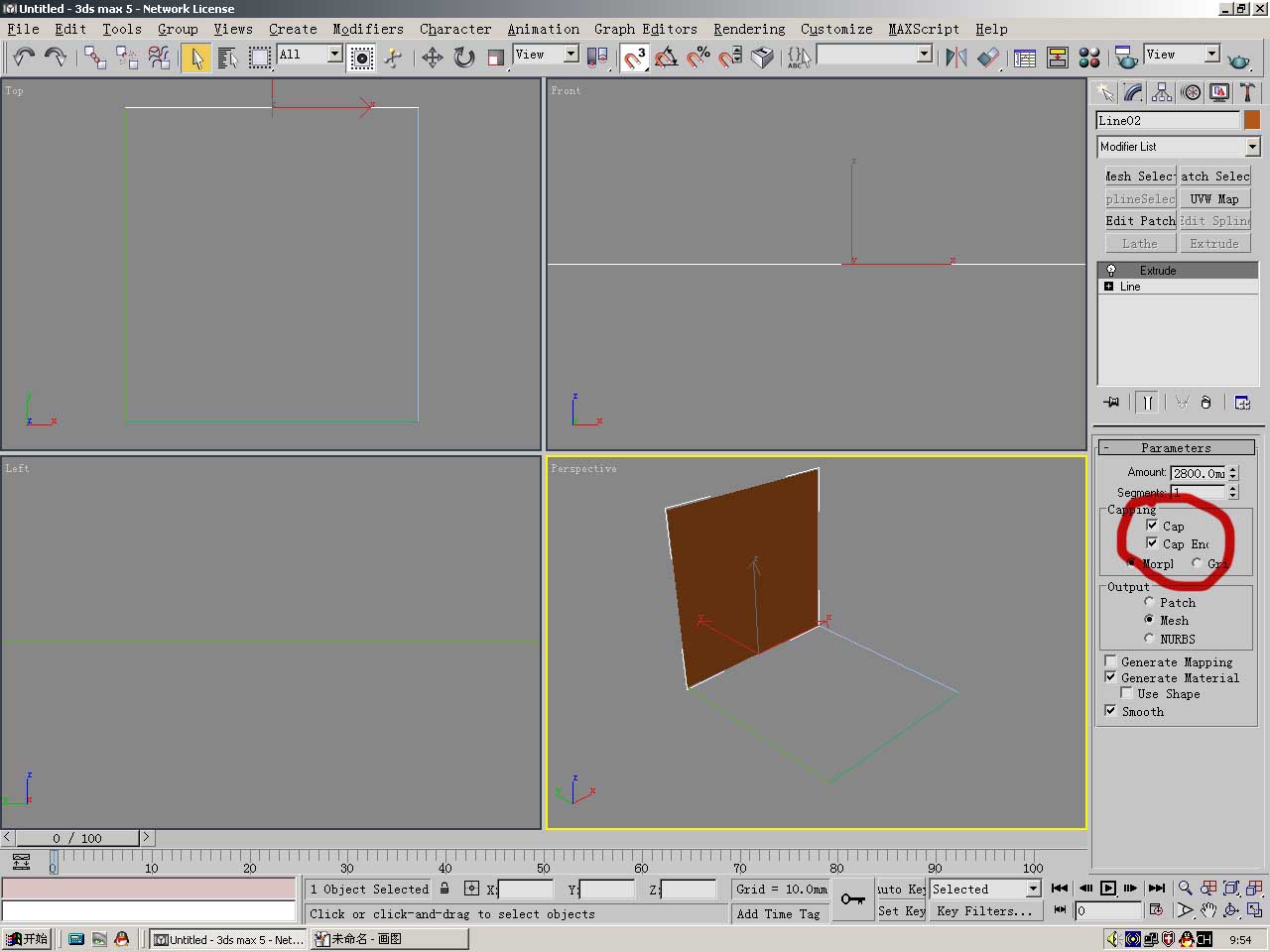The width and height of the screenshot is (1270, 952).
Task: Open the selection filter All dropdown
Action: (334, 55)
